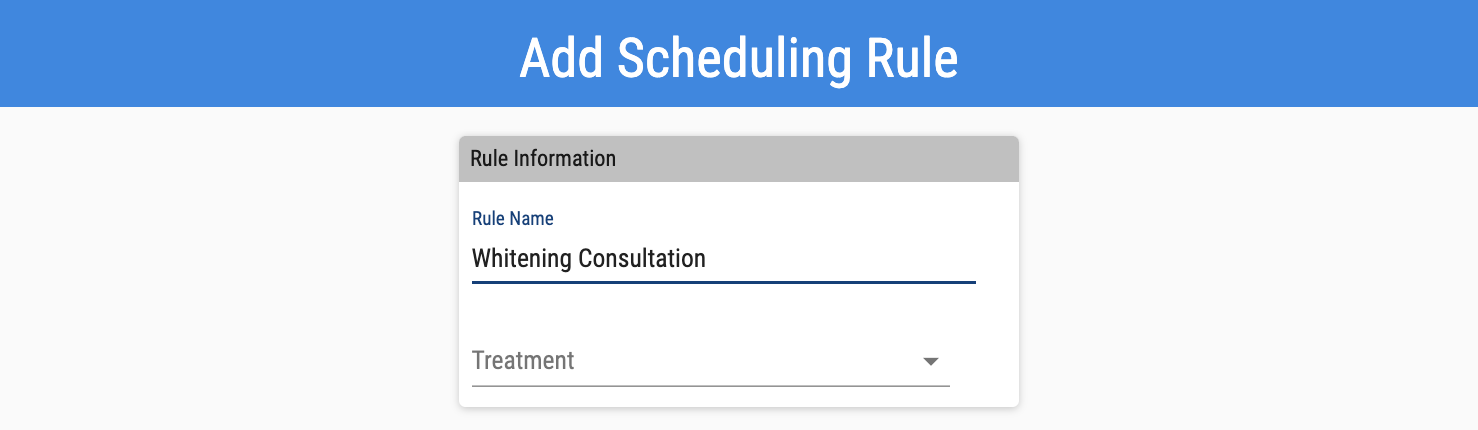1478x430 pixels.
Task: Expand the Treatment select field placeholder
Action: point(523,360)
